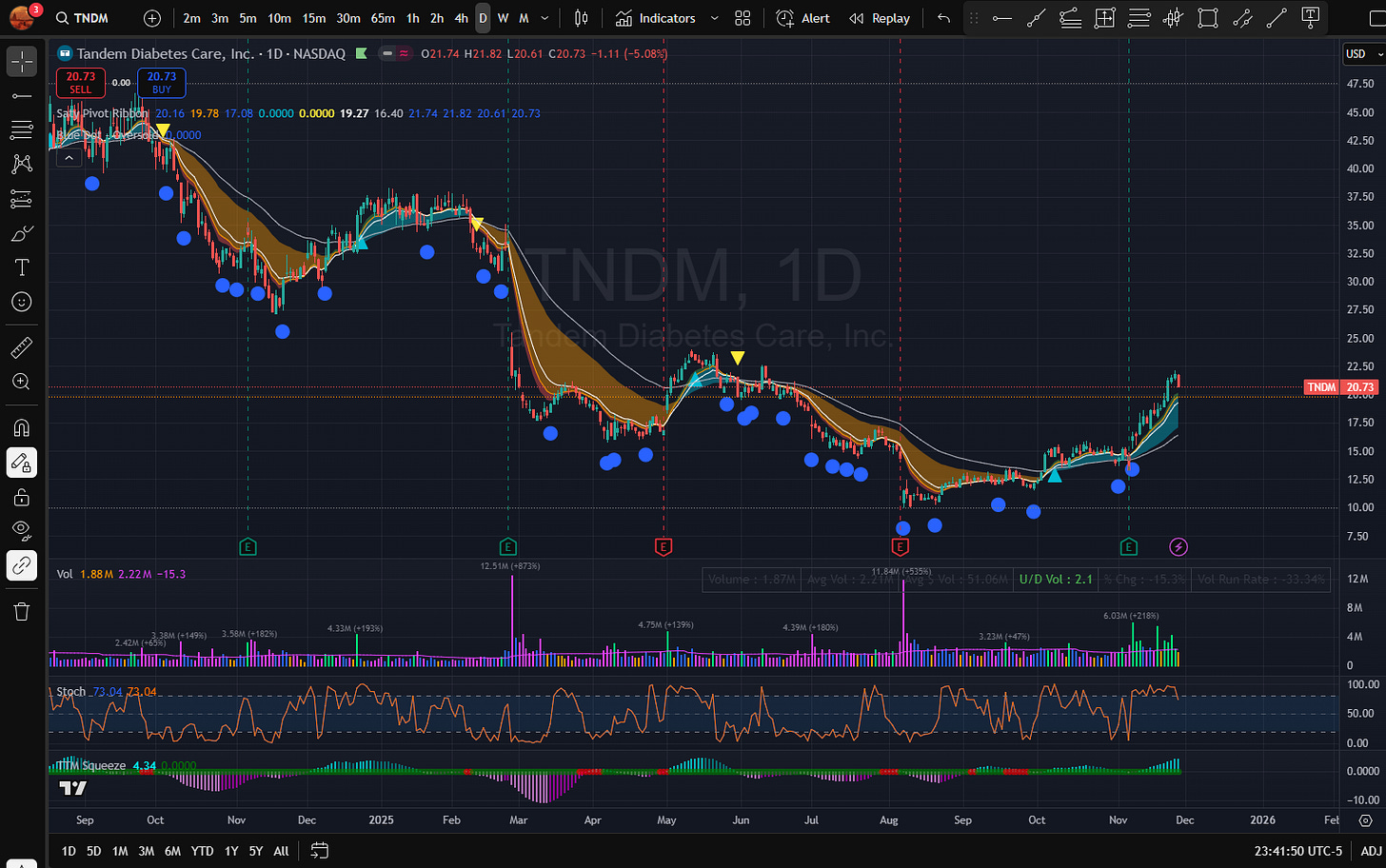This screenshot has height=868, width=1386.
Task: Add a symbol to compare with plus icon
Action: point(152,18)
